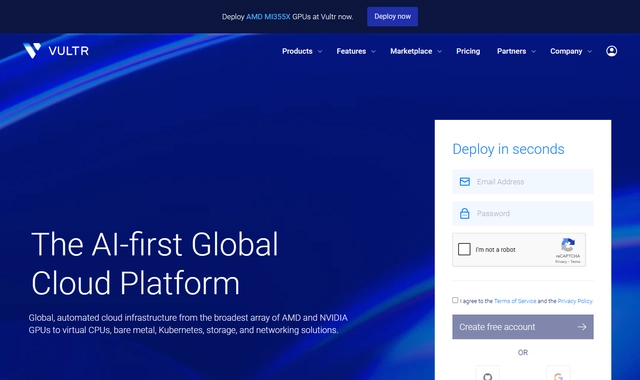Open the Terms of Service link
The width and height of the screenshot is (640, 380).
[x=515, y=301]
